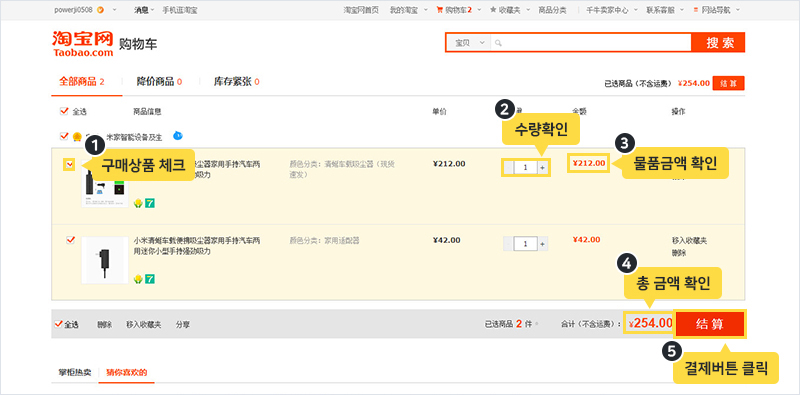Click 分享 in the bottom bar

(x=183, y=324)
